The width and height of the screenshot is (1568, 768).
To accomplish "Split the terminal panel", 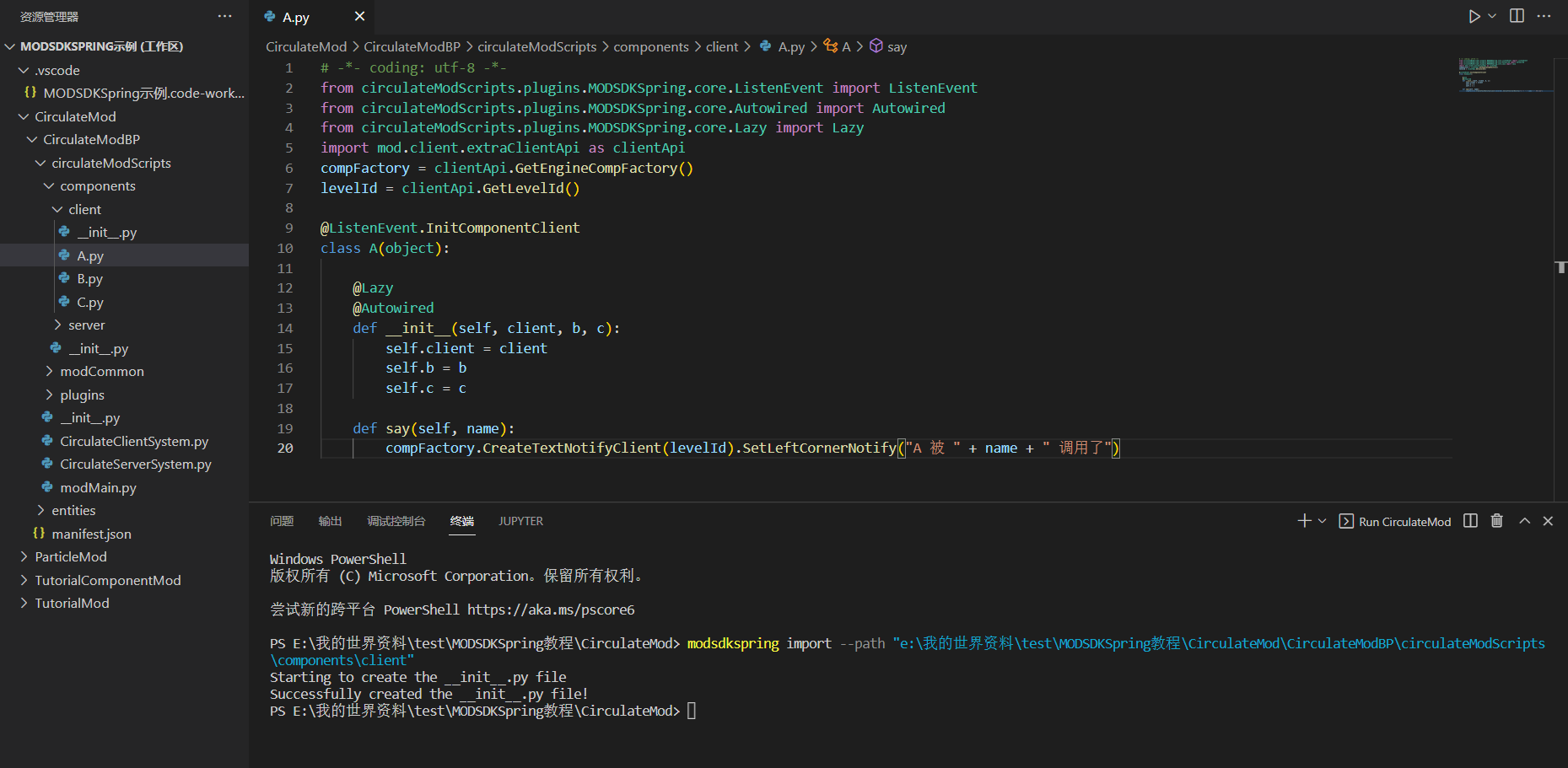I will click(x=1470, y=521).
